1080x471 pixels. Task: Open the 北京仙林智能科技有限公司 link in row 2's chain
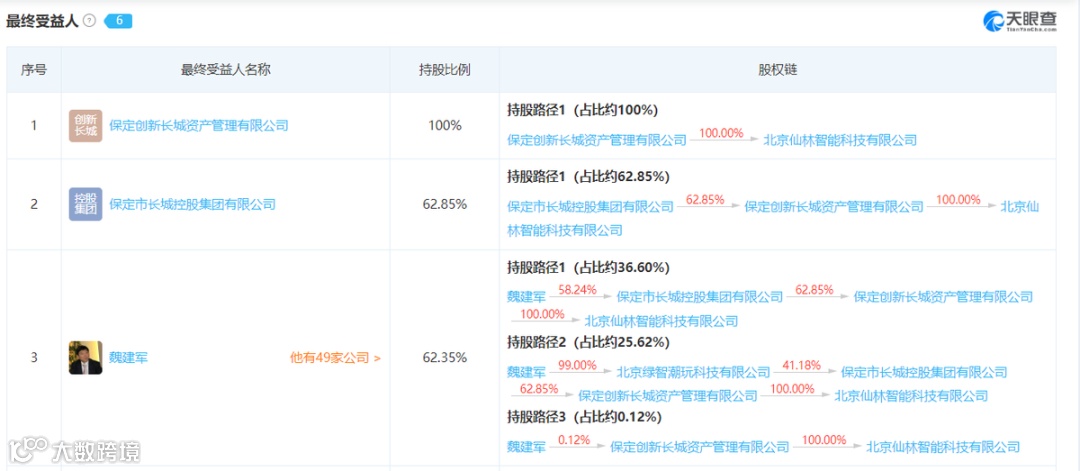click(1019, 206)
